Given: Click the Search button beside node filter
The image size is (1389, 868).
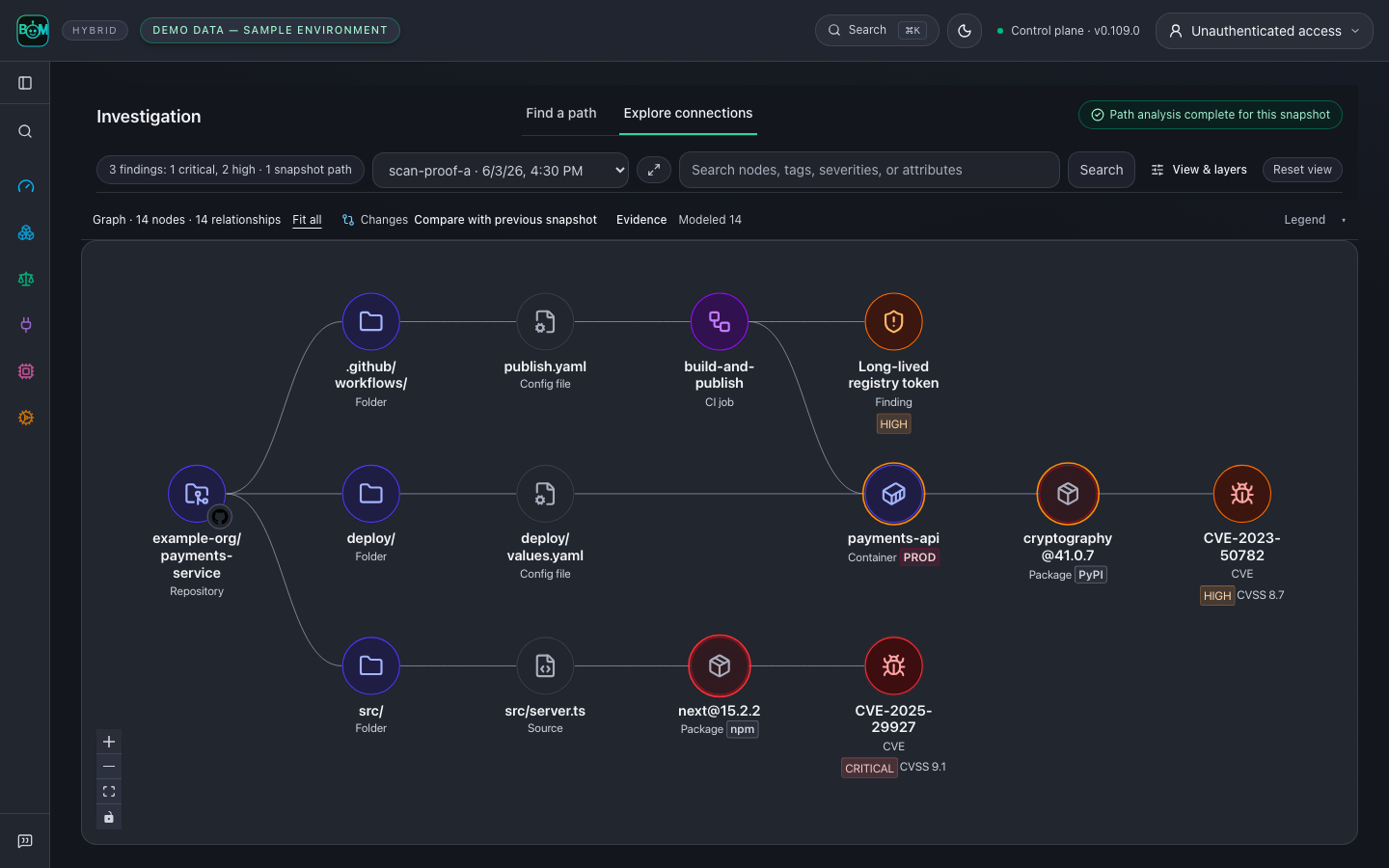Looking at the screenshot, I should tap(1102, 170).
